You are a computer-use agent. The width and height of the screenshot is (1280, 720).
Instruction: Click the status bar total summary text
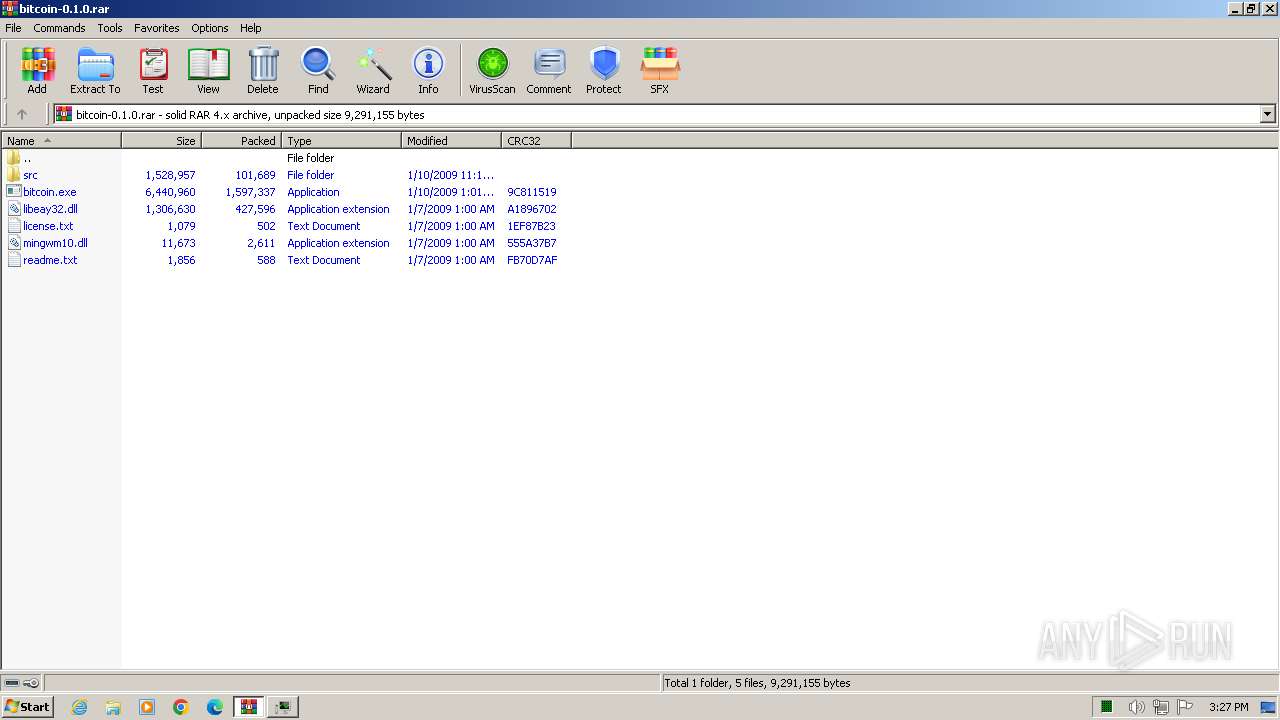pos(758,683)
